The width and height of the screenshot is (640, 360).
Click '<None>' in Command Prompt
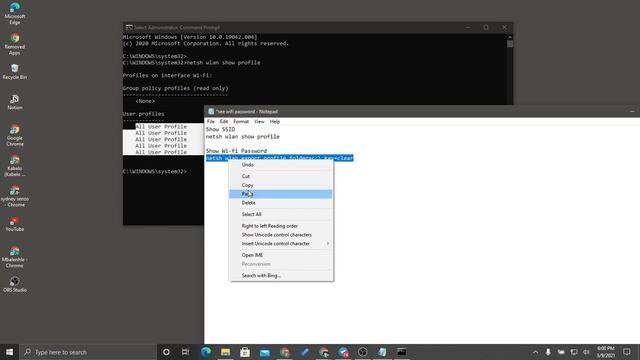145,101
